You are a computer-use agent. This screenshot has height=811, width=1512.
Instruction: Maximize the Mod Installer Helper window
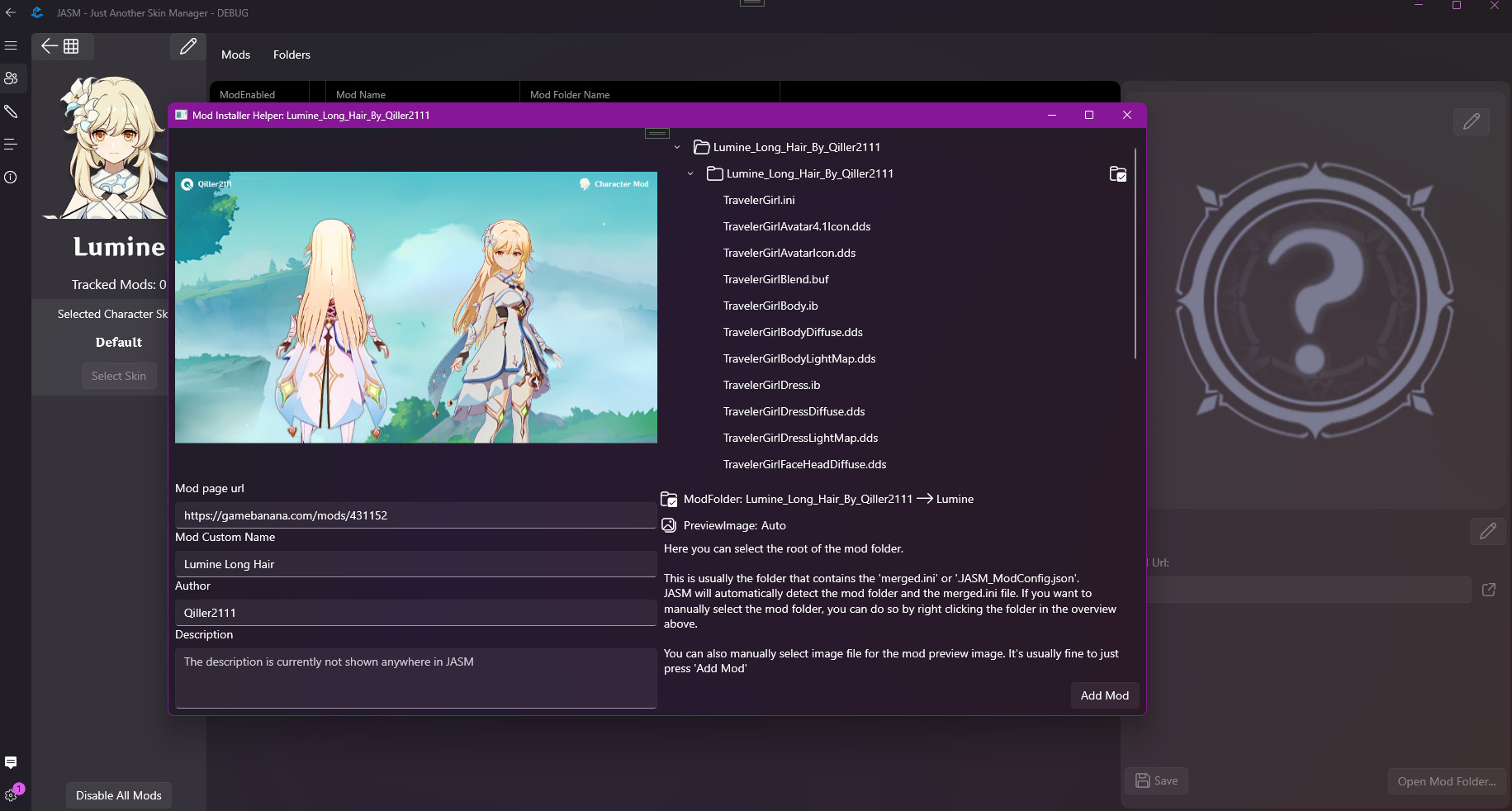point(1089,115)
